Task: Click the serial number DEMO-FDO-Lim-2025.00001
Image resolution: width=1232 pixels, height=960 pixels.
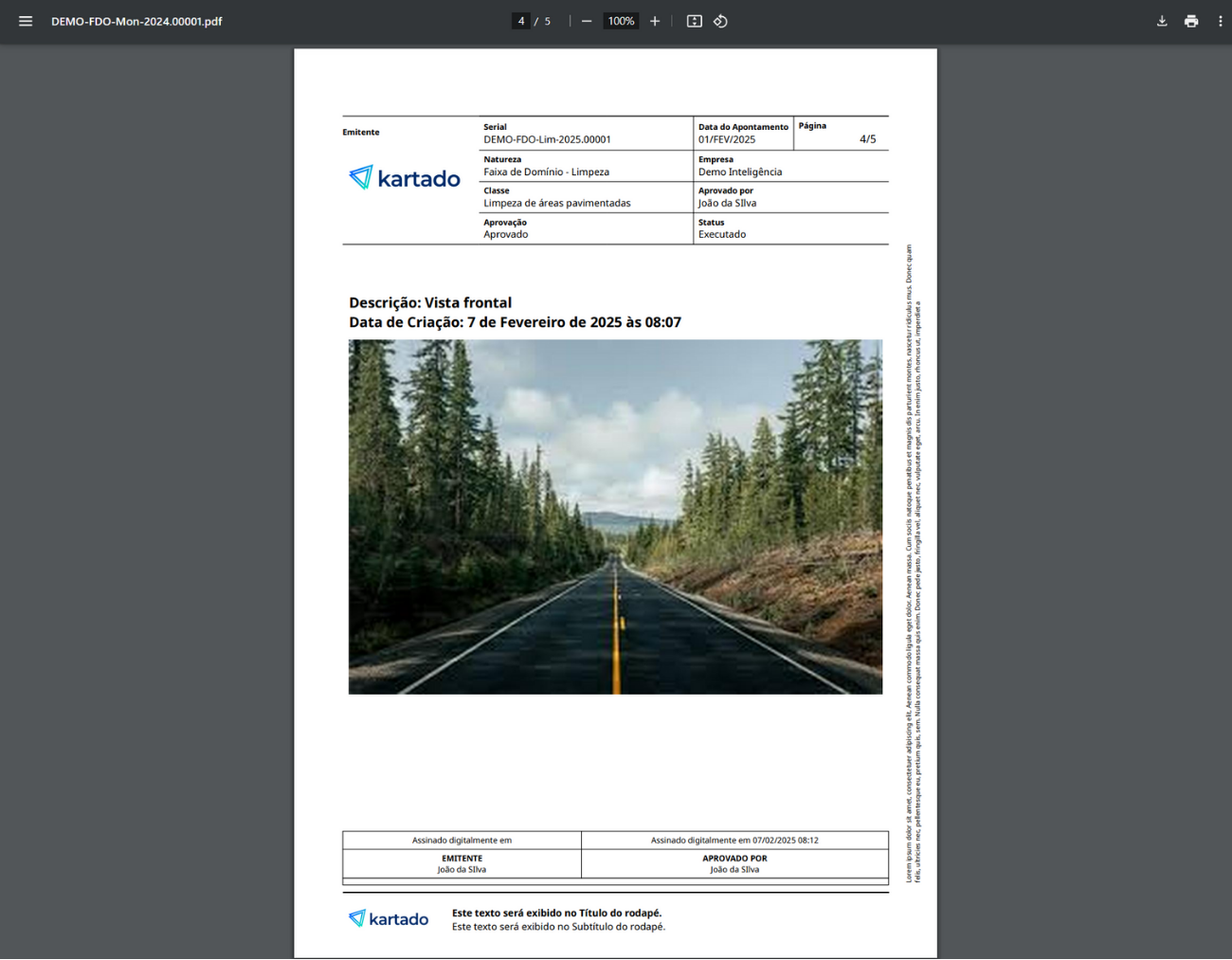Action: 547,139
